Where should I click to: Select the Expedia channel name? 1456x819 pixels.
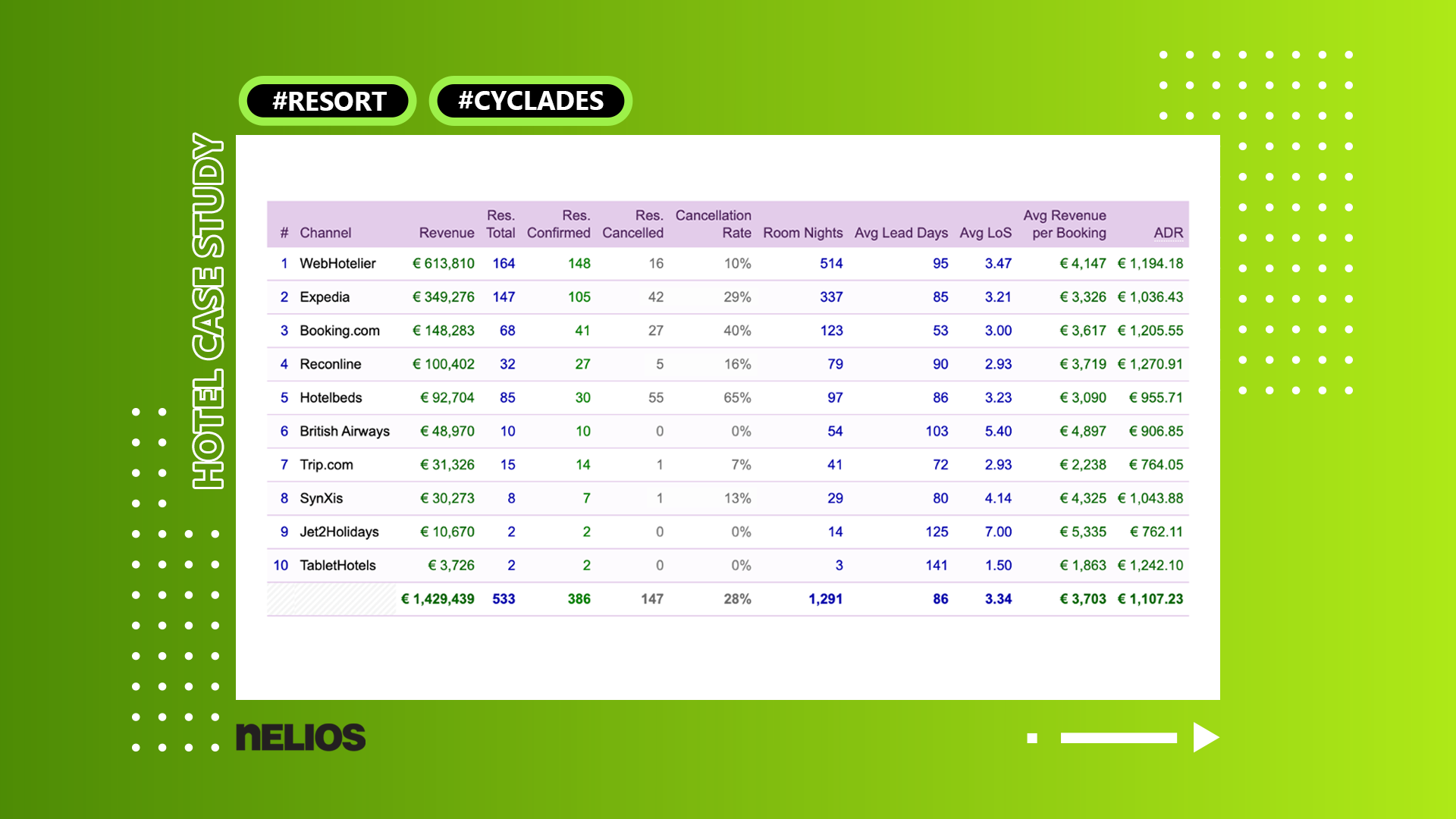(325, 297)
